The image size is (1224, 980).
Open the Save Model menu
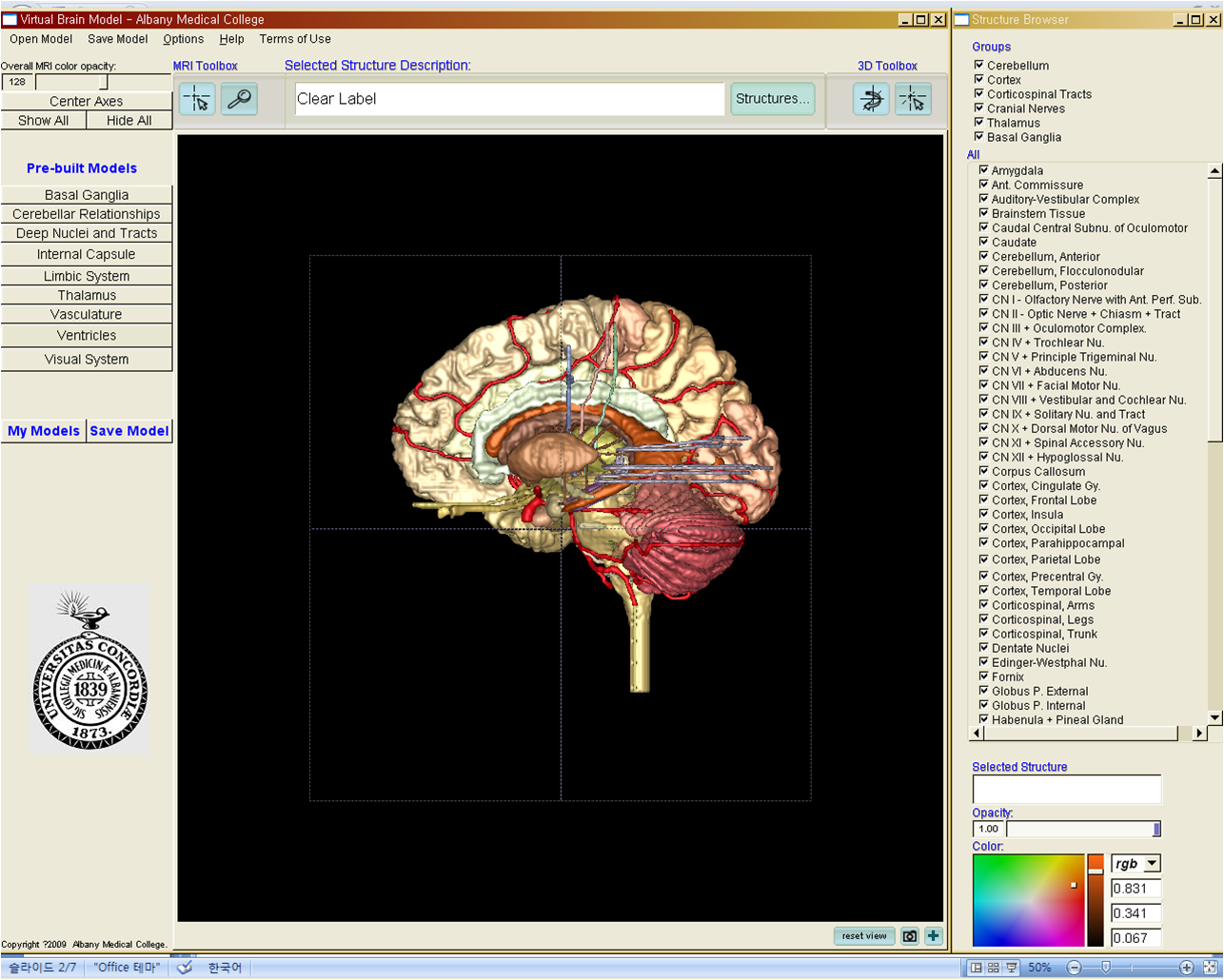(118, 39)
